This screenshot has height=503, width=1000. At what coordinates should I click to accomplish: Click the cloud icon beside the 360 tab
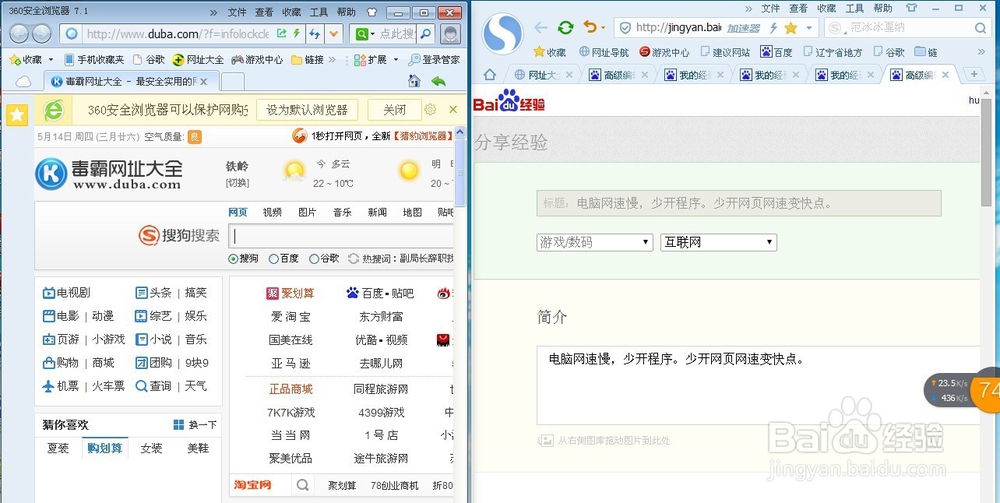pos(23,82)
